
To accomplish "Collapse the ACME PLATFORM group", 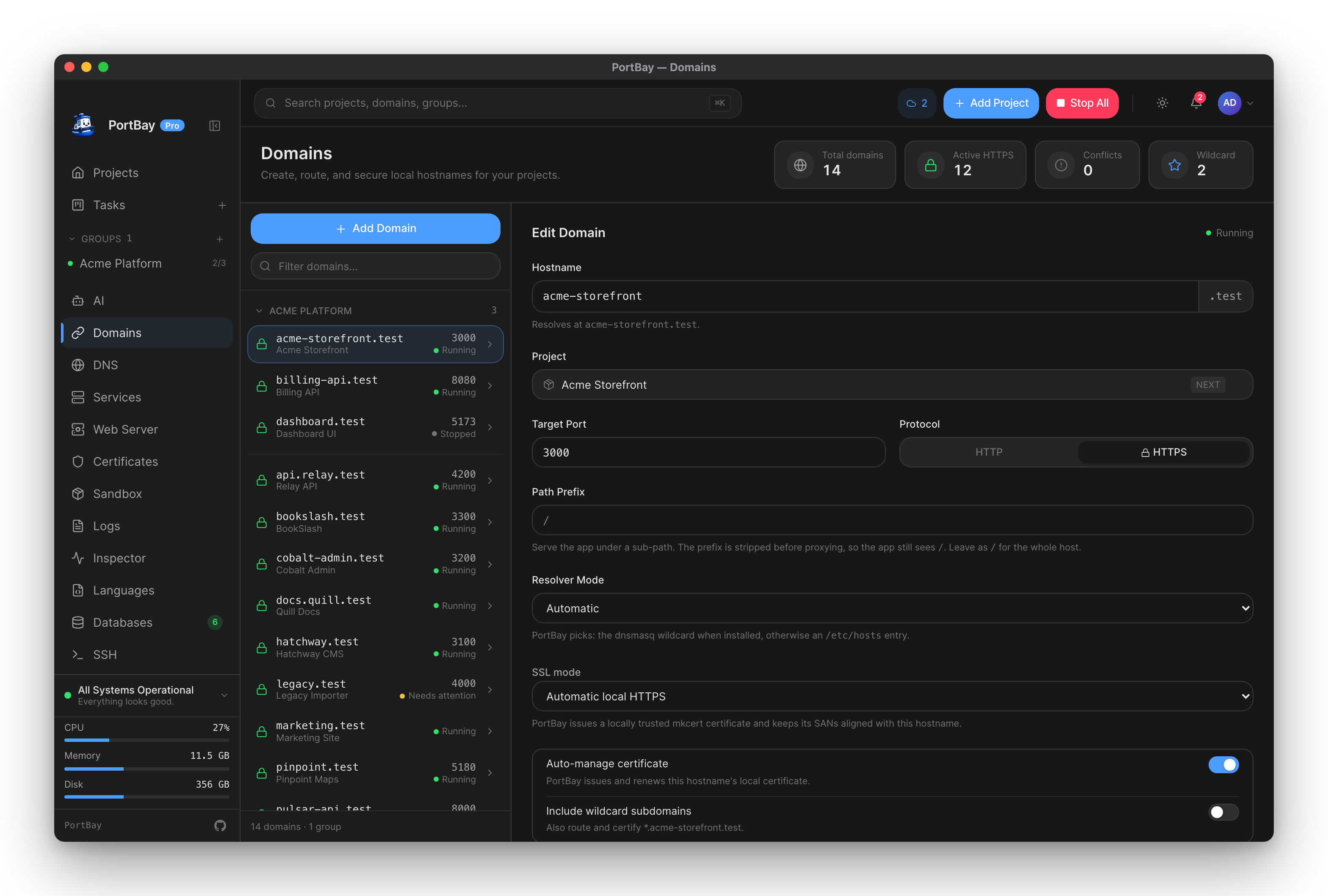I will pos(259,311).
